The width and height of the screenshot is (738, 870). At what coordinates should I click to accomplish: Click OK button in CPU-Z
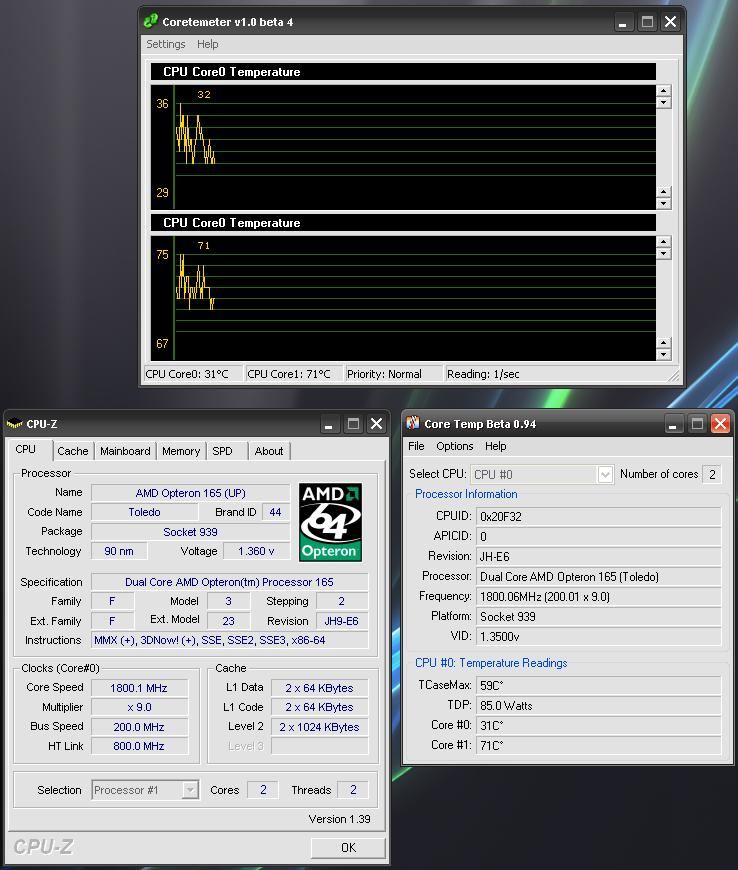tap(348, 847)
